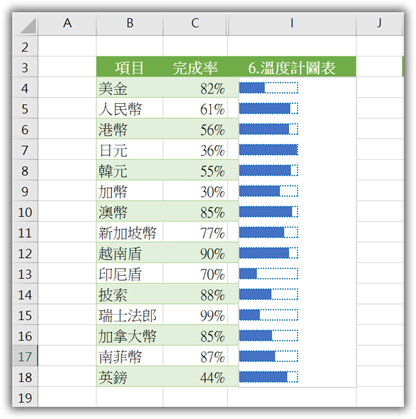
Task: Click the 項目 header cell
Action: point(130,67)
